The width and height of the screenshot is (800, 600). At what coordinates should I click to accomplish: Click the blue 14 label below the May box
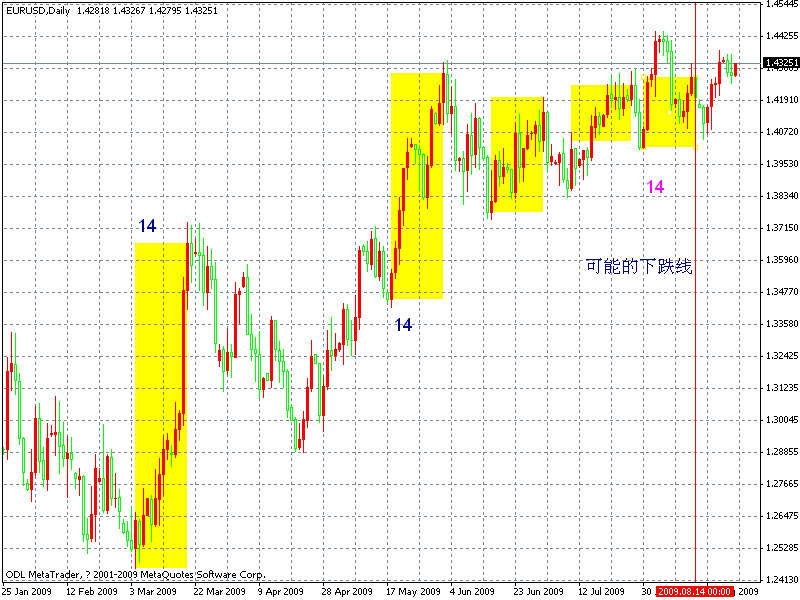(x=403, y=324)
